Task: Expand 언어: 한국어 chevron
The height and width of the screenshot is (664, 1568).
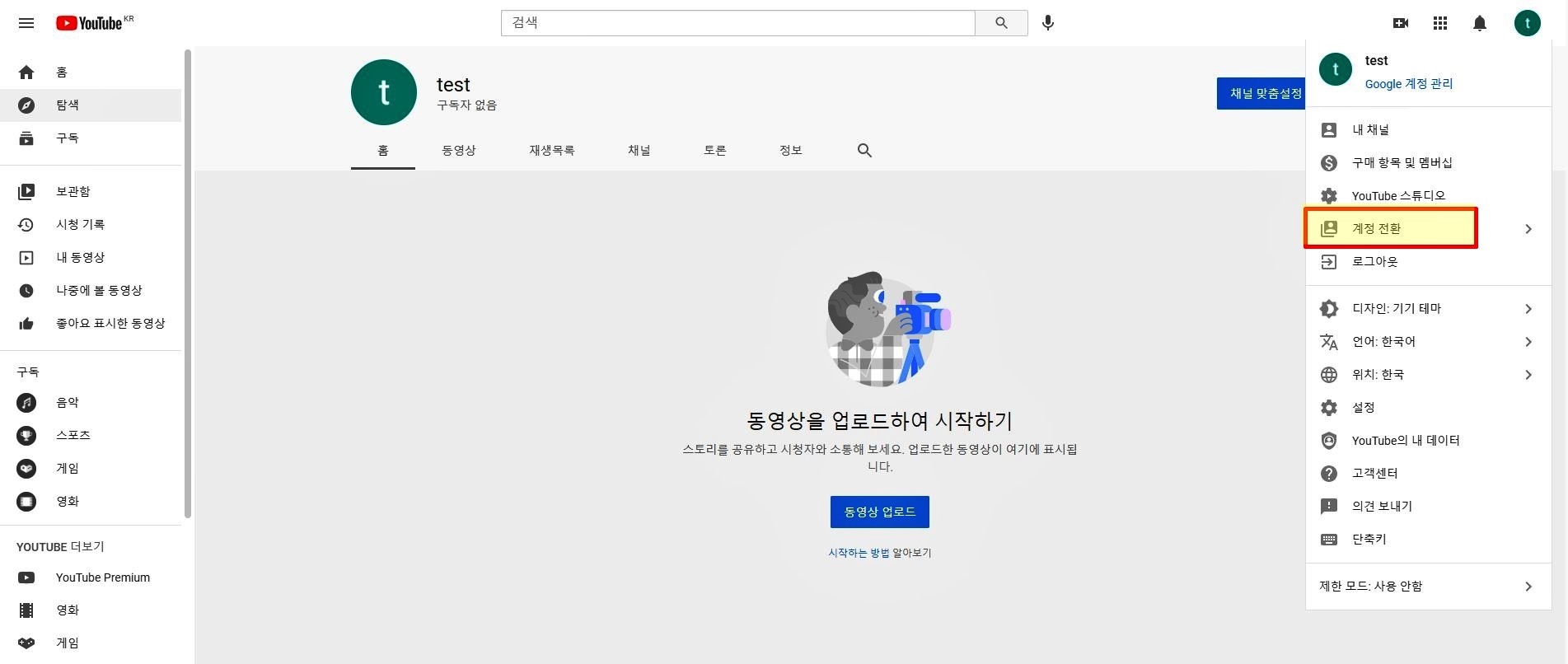Action: [1528, 342]
